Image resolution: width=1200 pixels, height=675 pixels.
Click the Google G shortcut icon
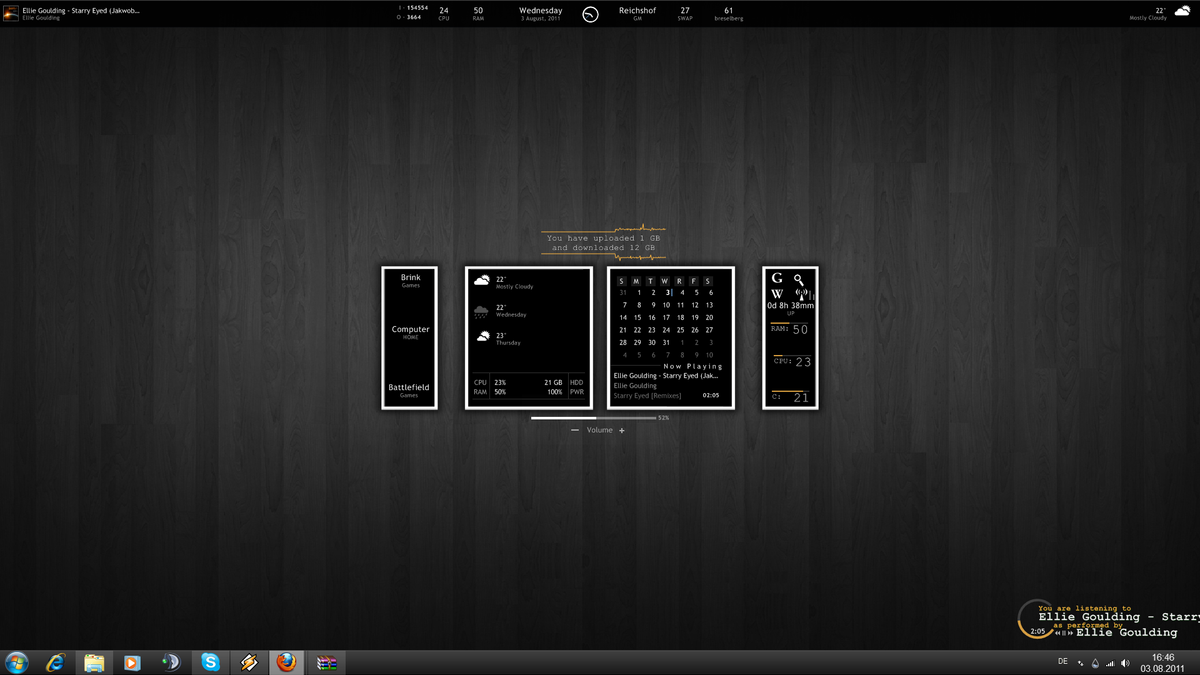tap(777, 279)
